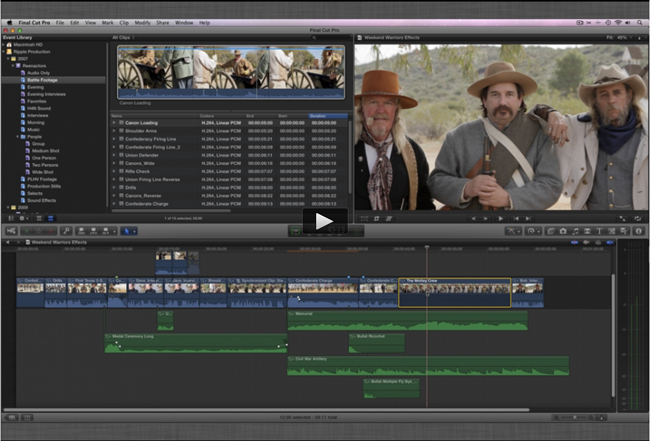Screen dimensions: 650x441
Task: Open edit options arrow beside Append
Action: coord(114,231)
